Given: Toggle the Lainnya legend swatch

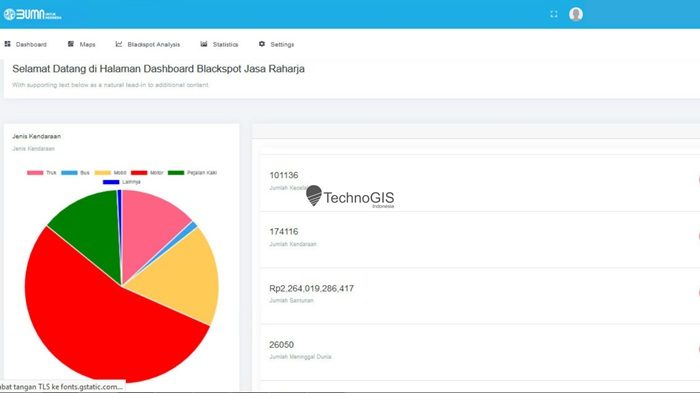Looking at the screenshot, I should 111,182.
